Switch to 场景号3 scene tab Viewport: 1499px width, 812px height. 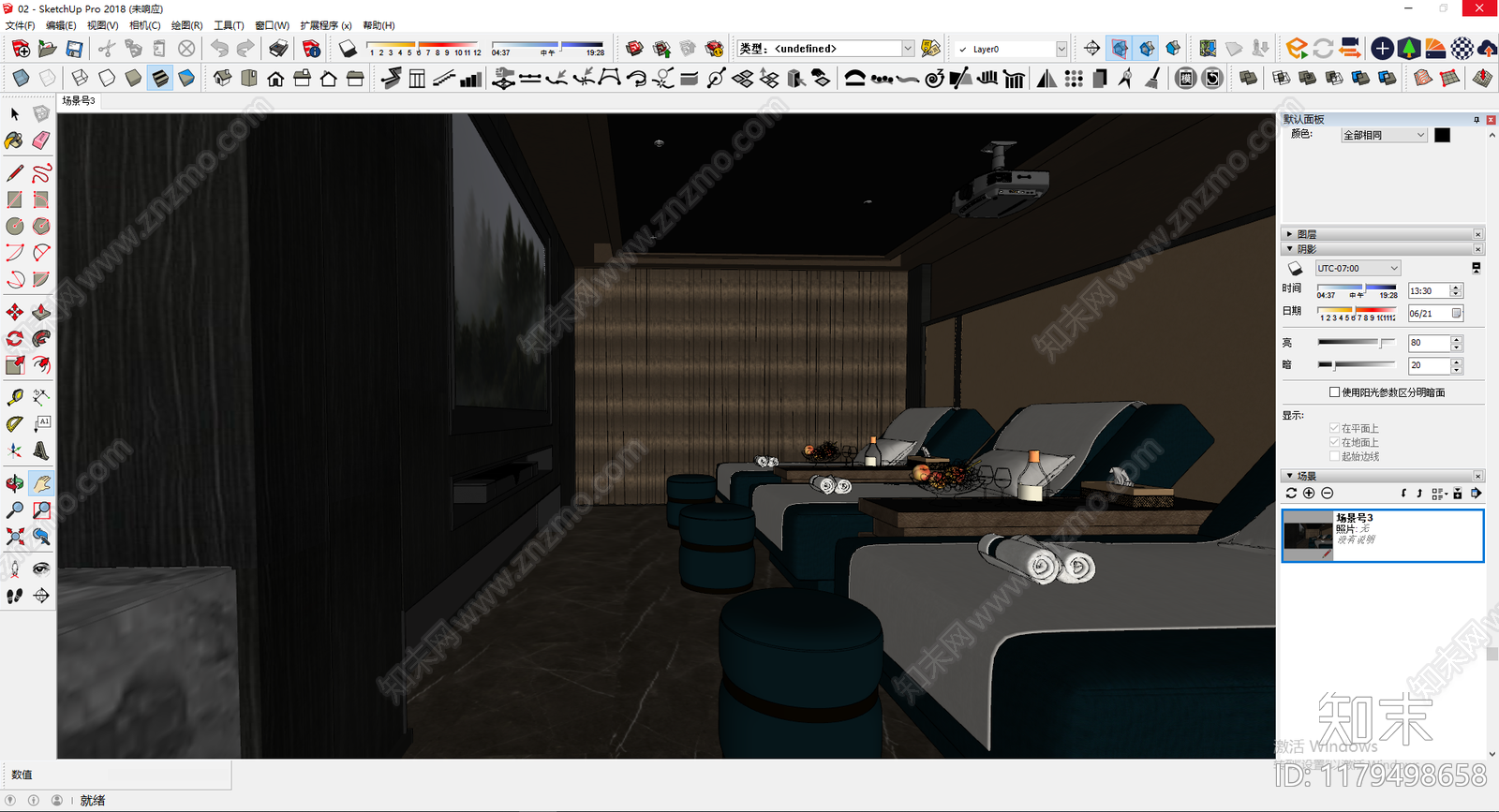tap(79, 100)
